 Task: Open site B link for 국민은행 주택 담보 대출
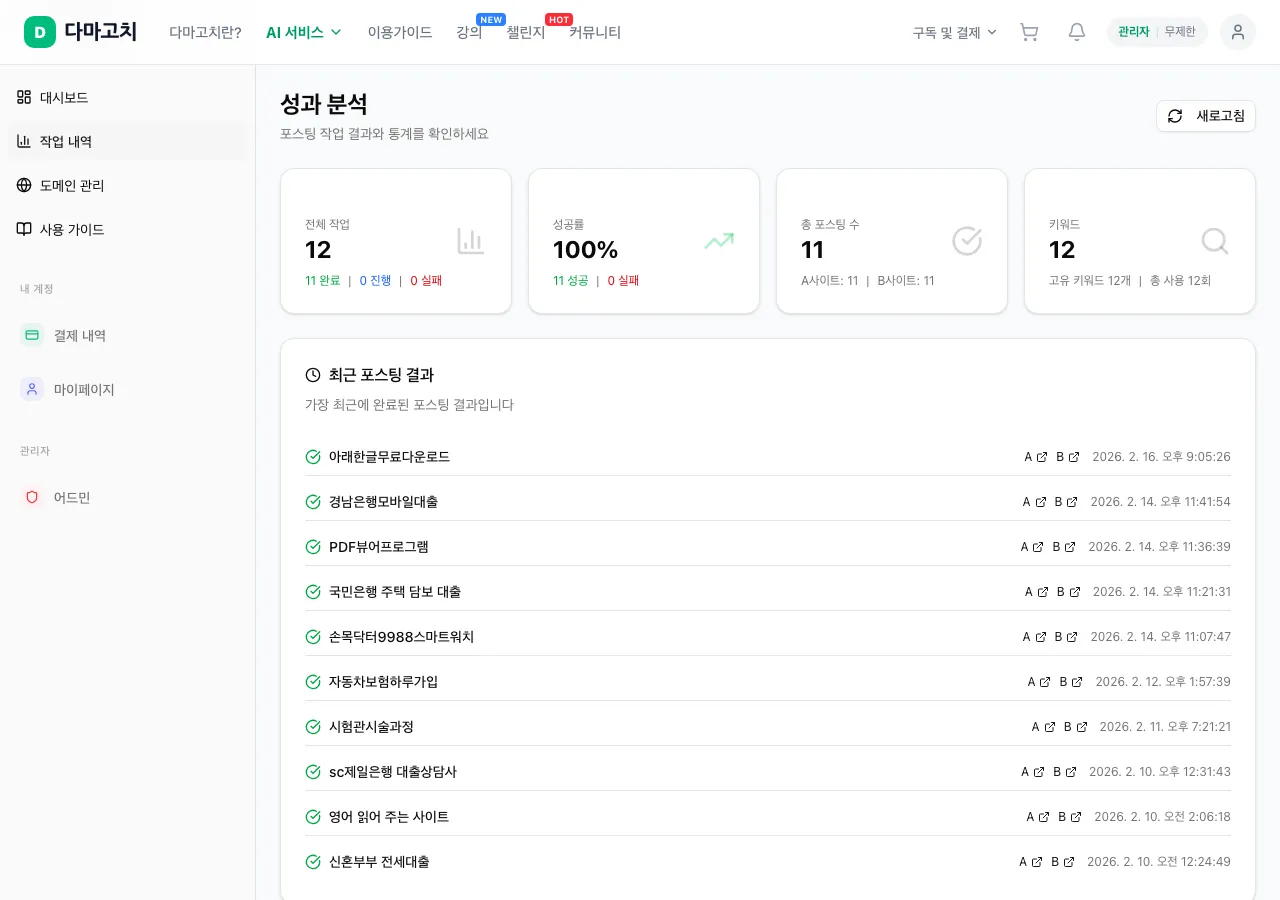click(x=1068, y=592)
